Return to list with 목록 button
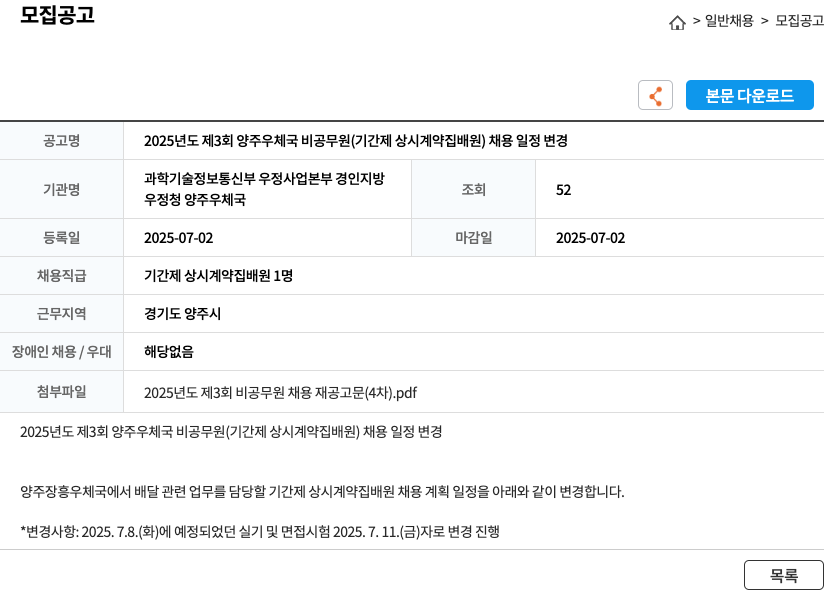Viewport: 824px width, 590px height. [x=784, y=575]
